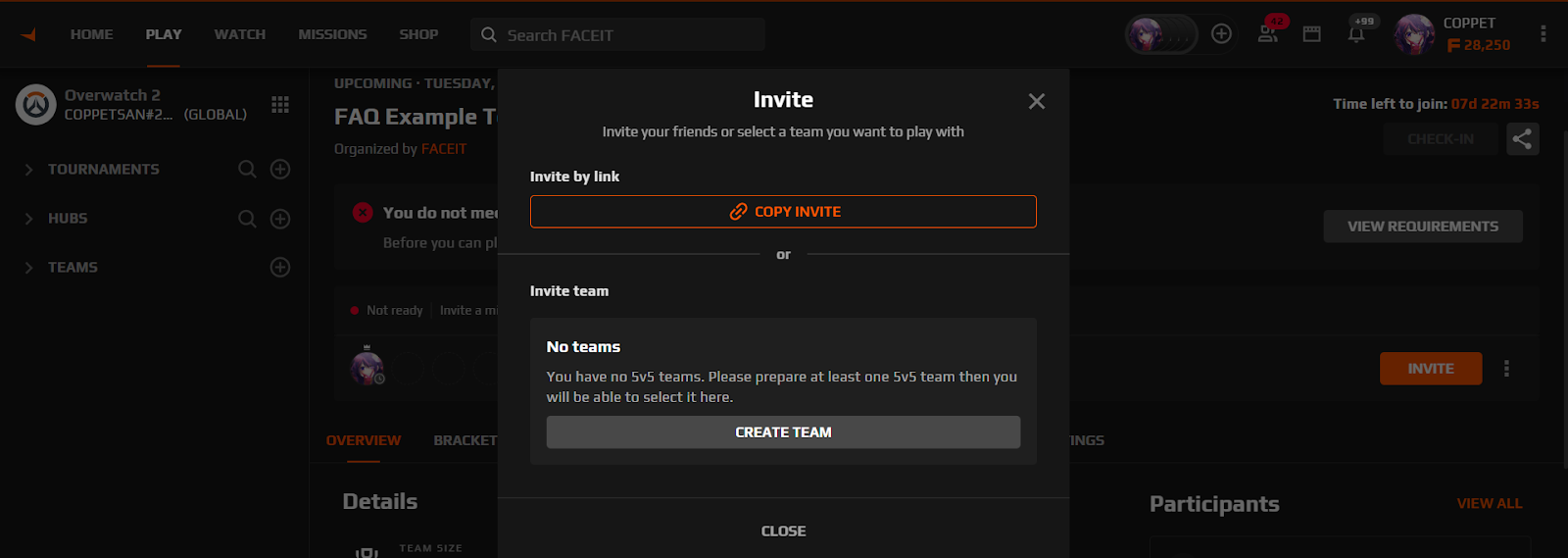Image resolution: width=1568 pixels, height=558 pixels.
Task: Click the Create Team button
Action: [783, 432]
